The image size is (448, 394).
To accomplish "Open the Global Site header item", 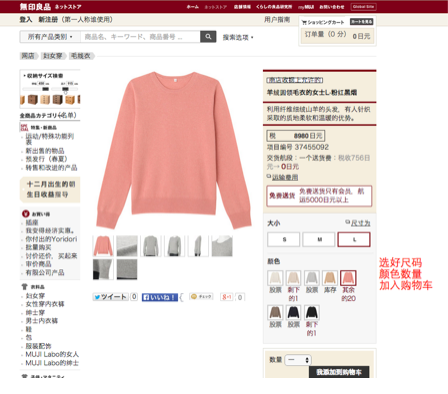I will pyautogui.click(x=363, y=7).
